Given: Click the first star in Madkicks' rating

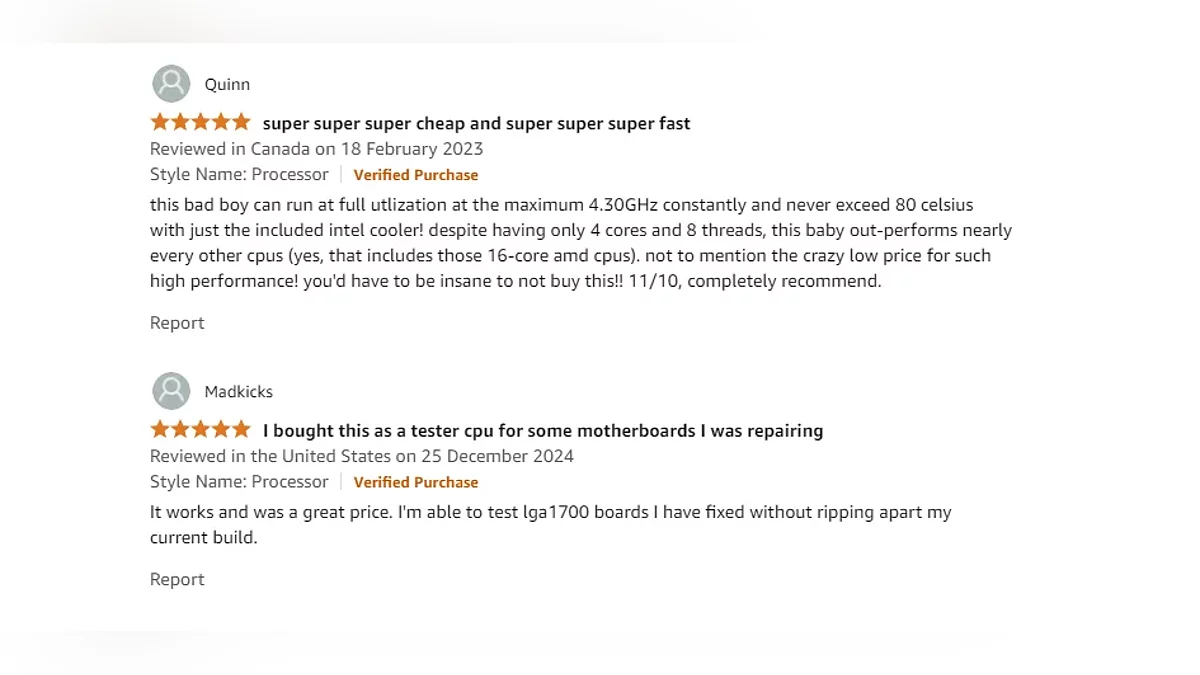Looking at the screenshot, I should coord(160,430).
